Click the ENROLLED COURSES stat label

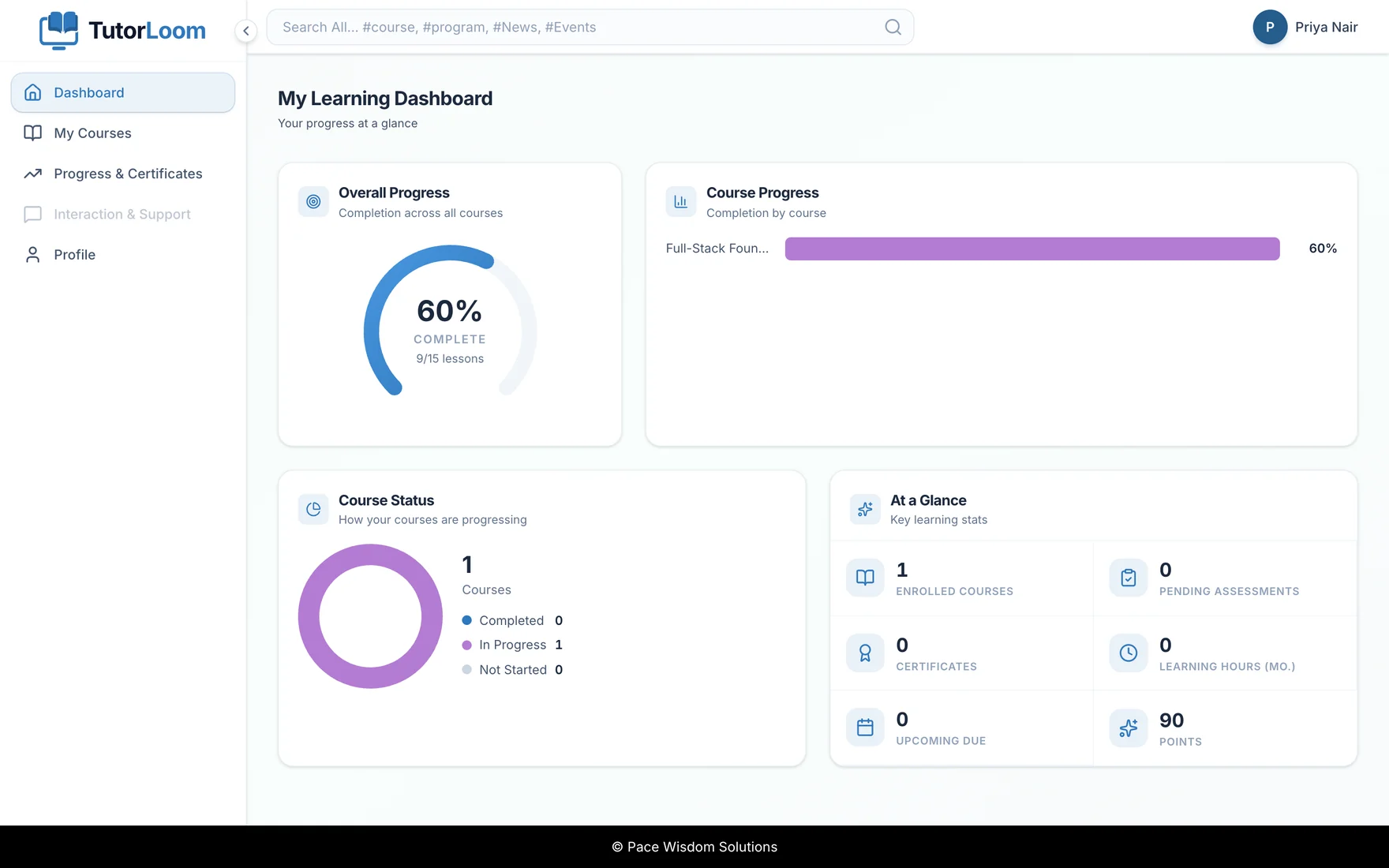point(954,591)
